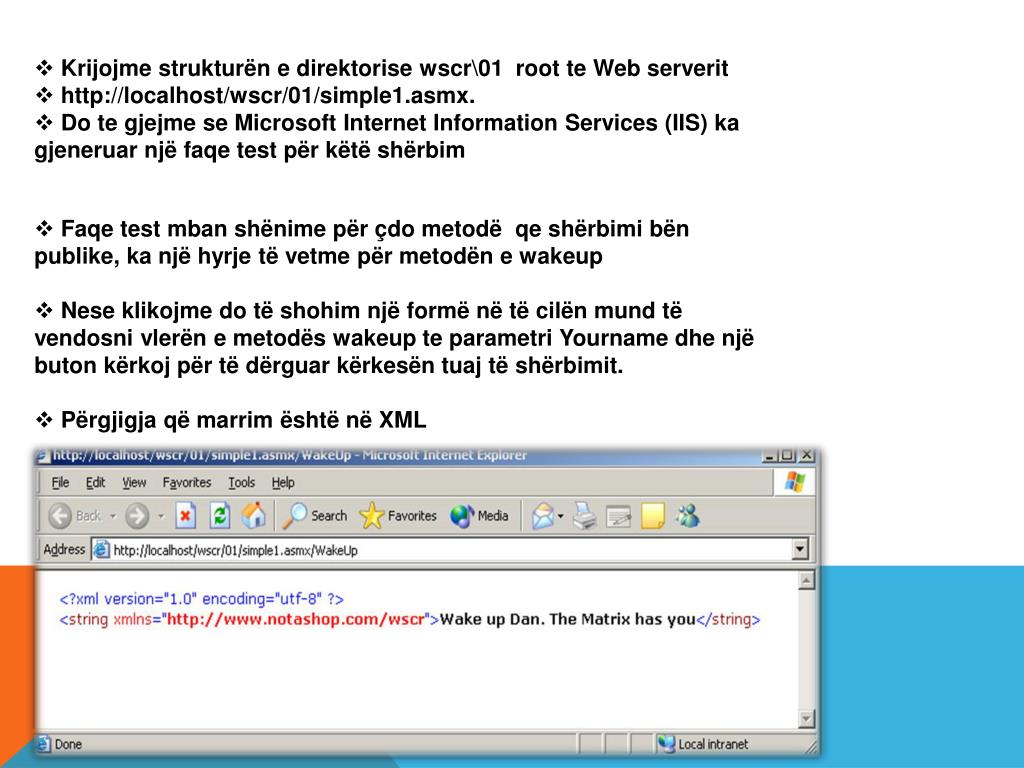Click the 'Address' label
1024x768 pixels.
click(x=64, y=550)
